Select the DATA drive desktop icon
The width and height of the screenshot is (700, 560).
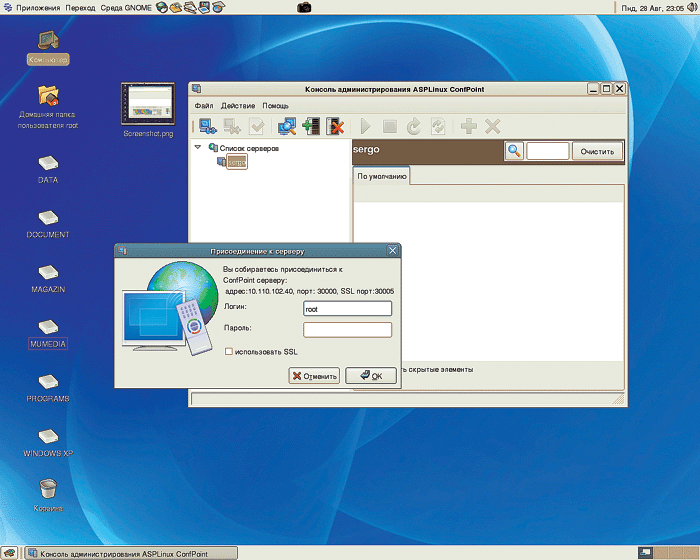[x=48, y=169]
